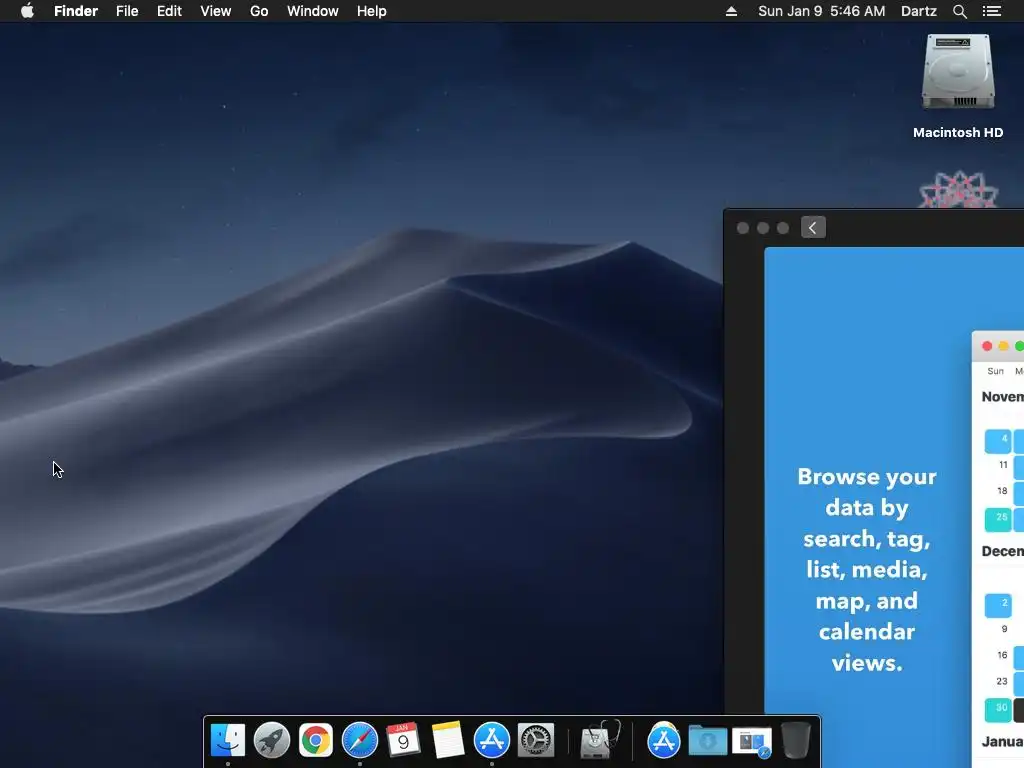Launch Google Chrome from the Dock

click(x=315, y=740)
